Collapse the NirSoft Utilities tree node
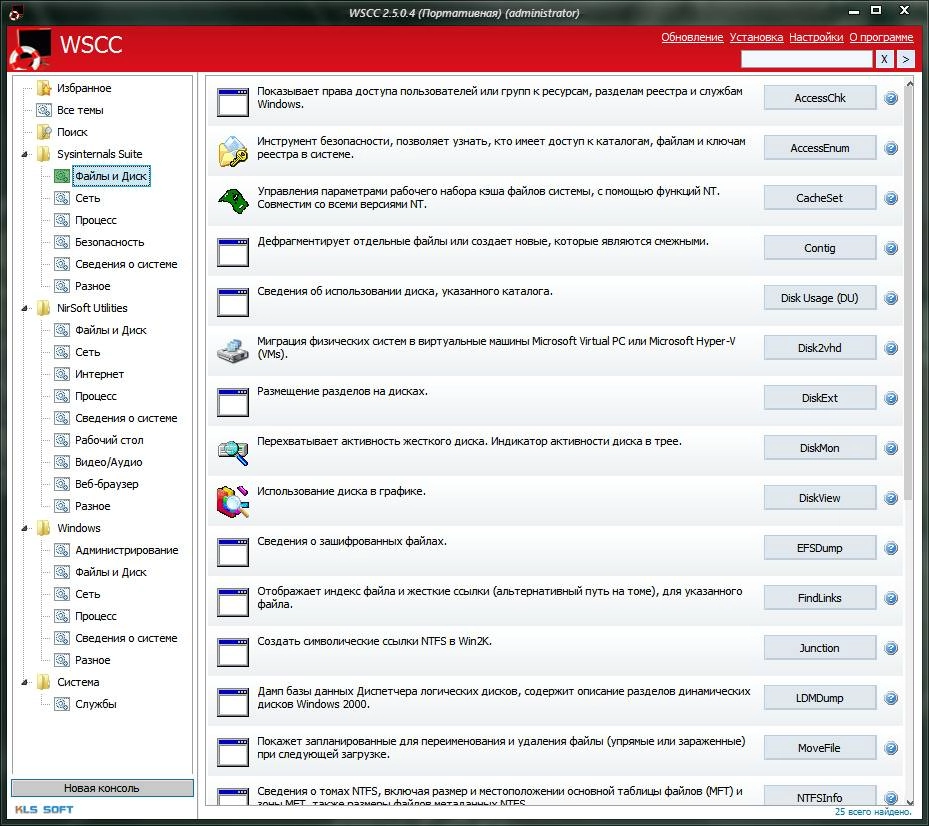 click(x=24, y=309)
